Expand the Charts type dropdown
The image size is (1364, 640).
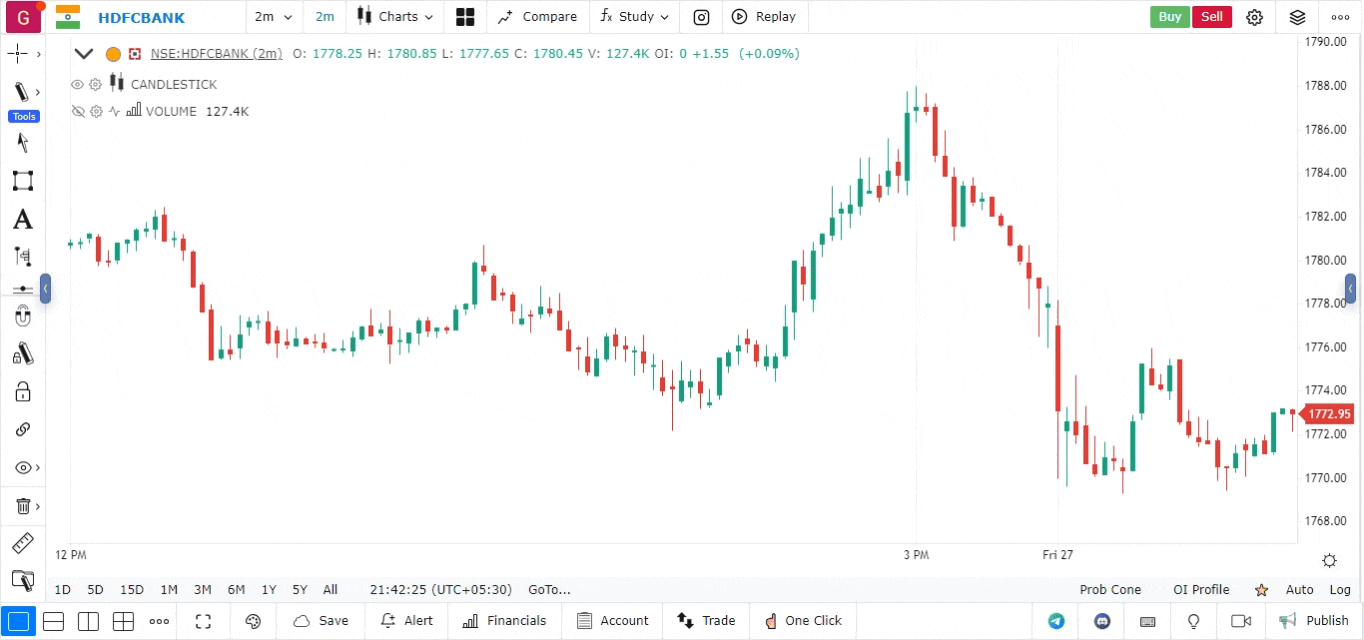pyautogui.click(x=396, y=17)
